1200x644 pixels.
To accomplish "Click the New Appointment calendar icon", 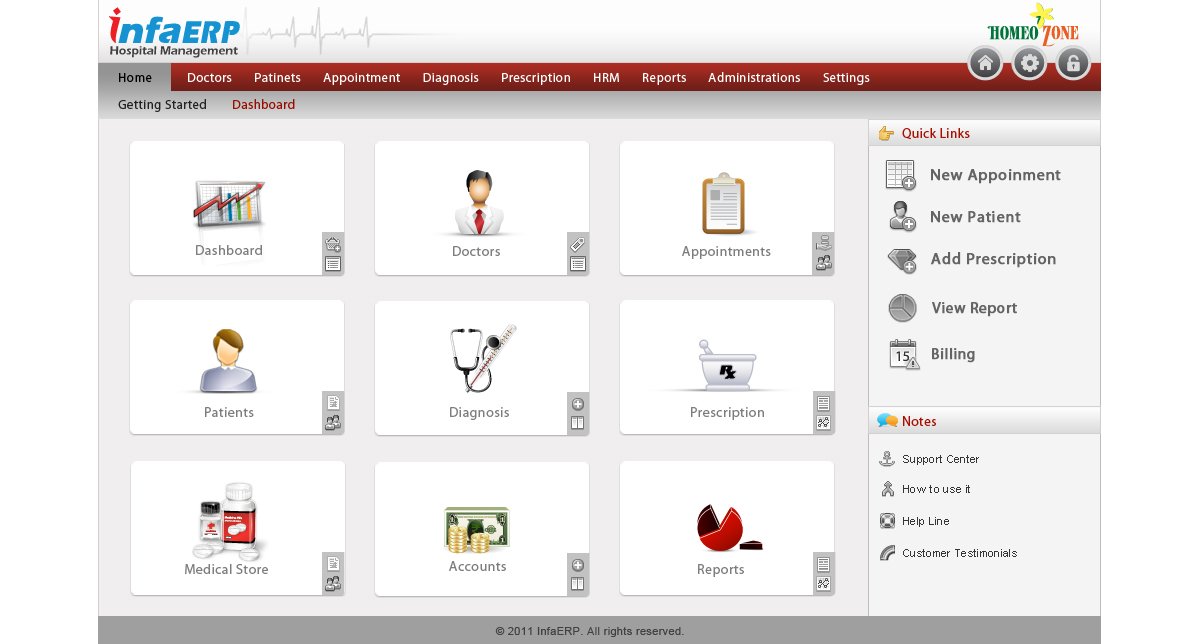I will [898, 174].
